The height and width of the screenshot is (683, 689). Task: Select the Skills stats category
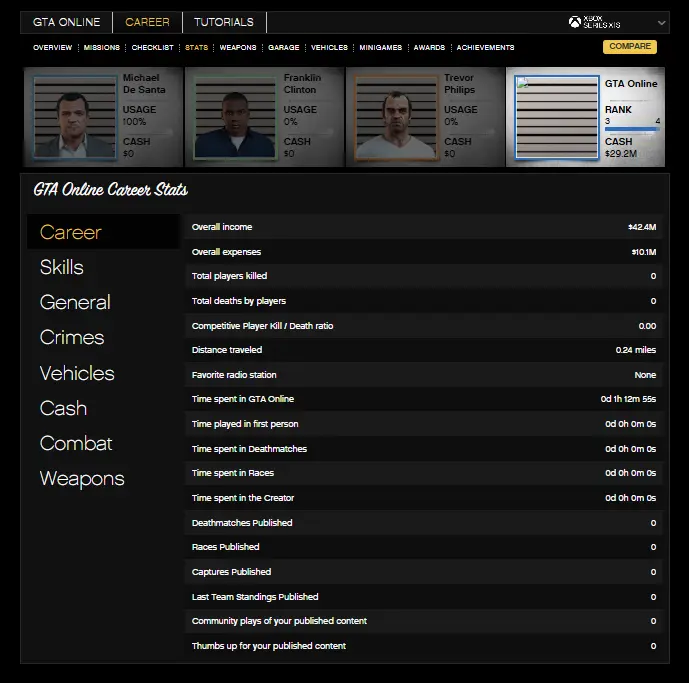coord(62,267)
